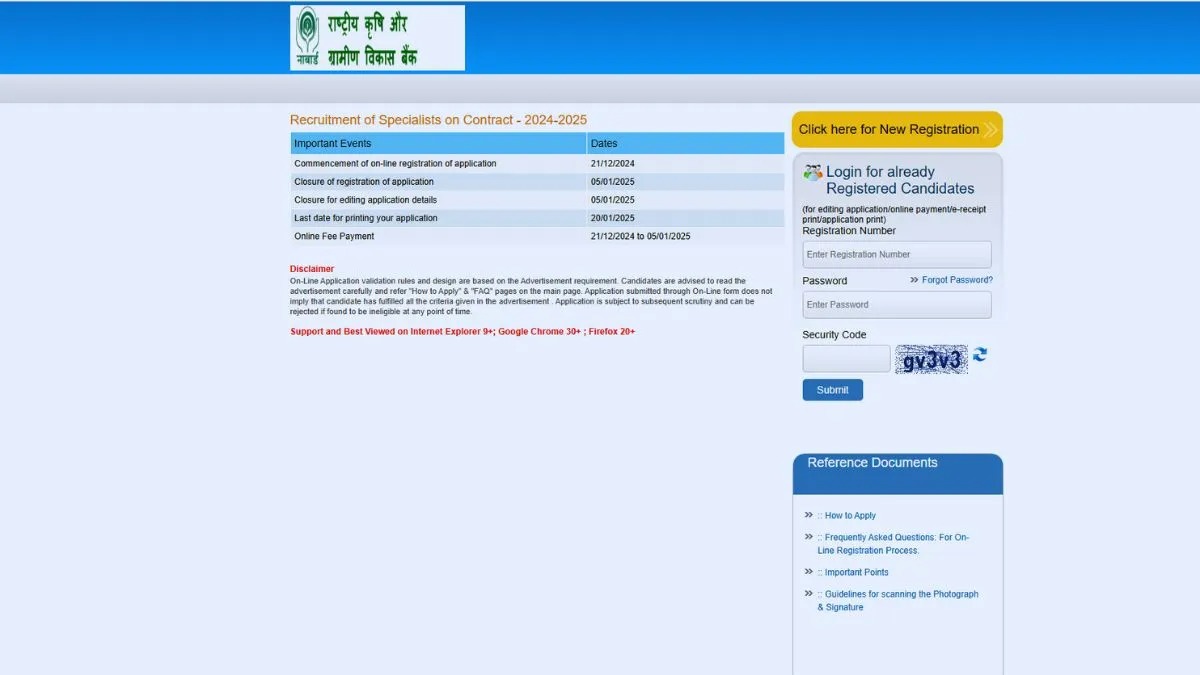The width and height of the screenshot is (1200, 675).
Task: Open Frequently Asked Questions for registration process
Action: tap(893, 544)
